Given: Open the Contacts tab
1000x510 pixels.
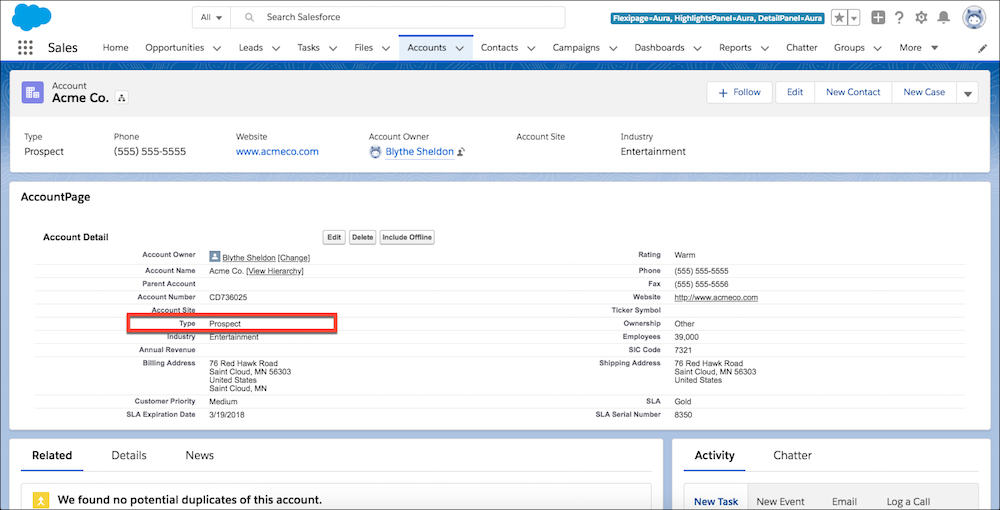Looking at the screenshot, I should point(499,48).
